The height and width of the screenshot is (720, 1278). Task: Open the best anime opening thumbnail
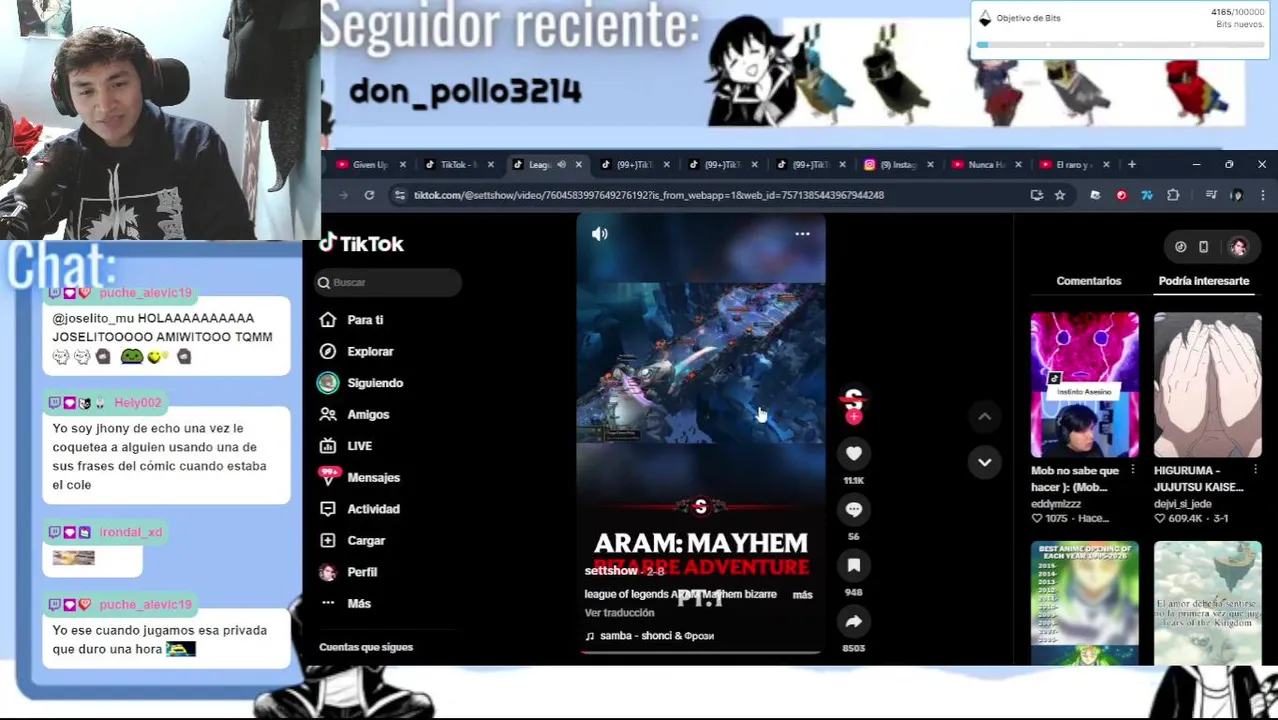1084,603
